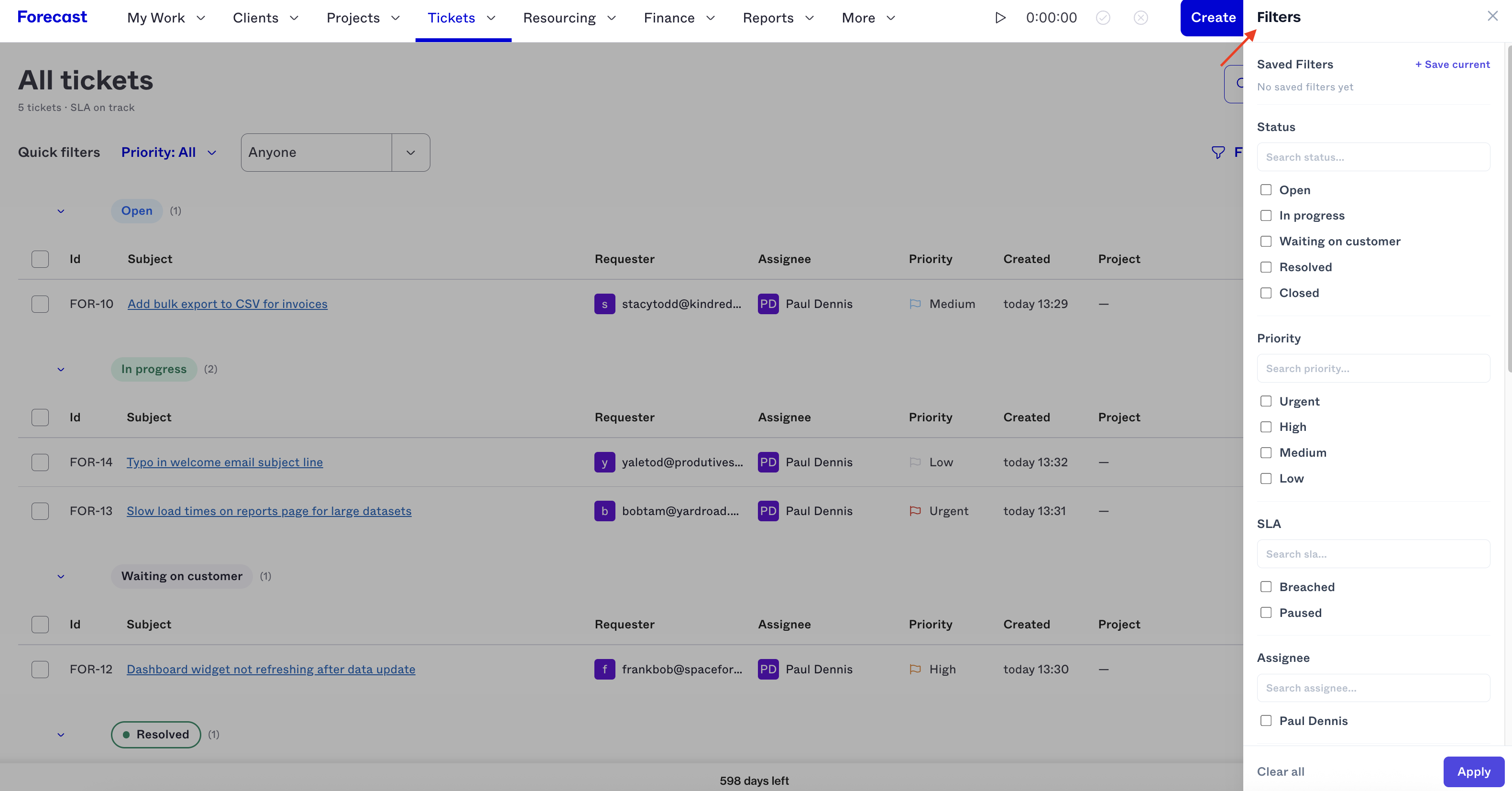Check the Medium priority filter
The image size is (1512, 791).
1265,453
